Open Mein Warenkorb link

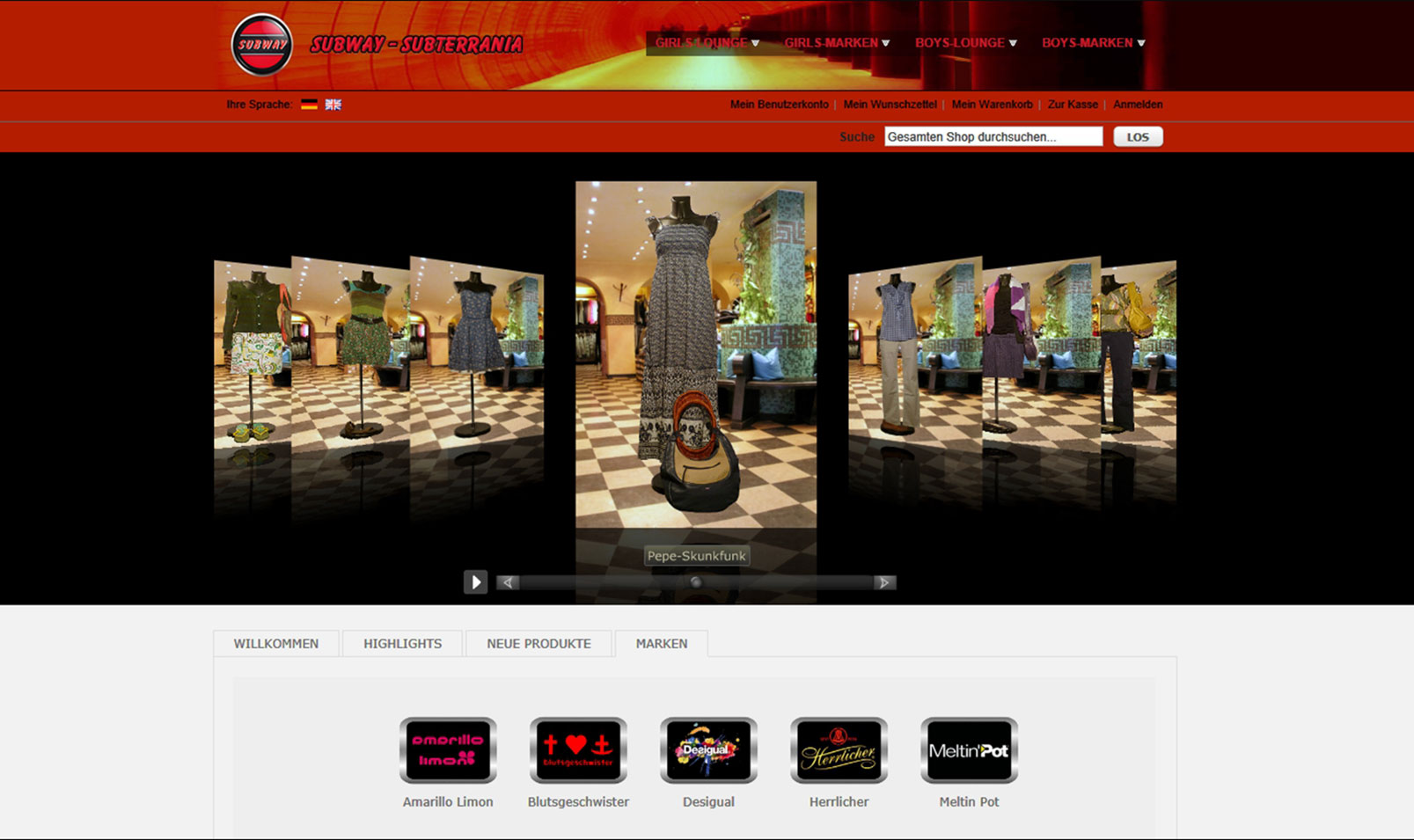coord(992,104)
